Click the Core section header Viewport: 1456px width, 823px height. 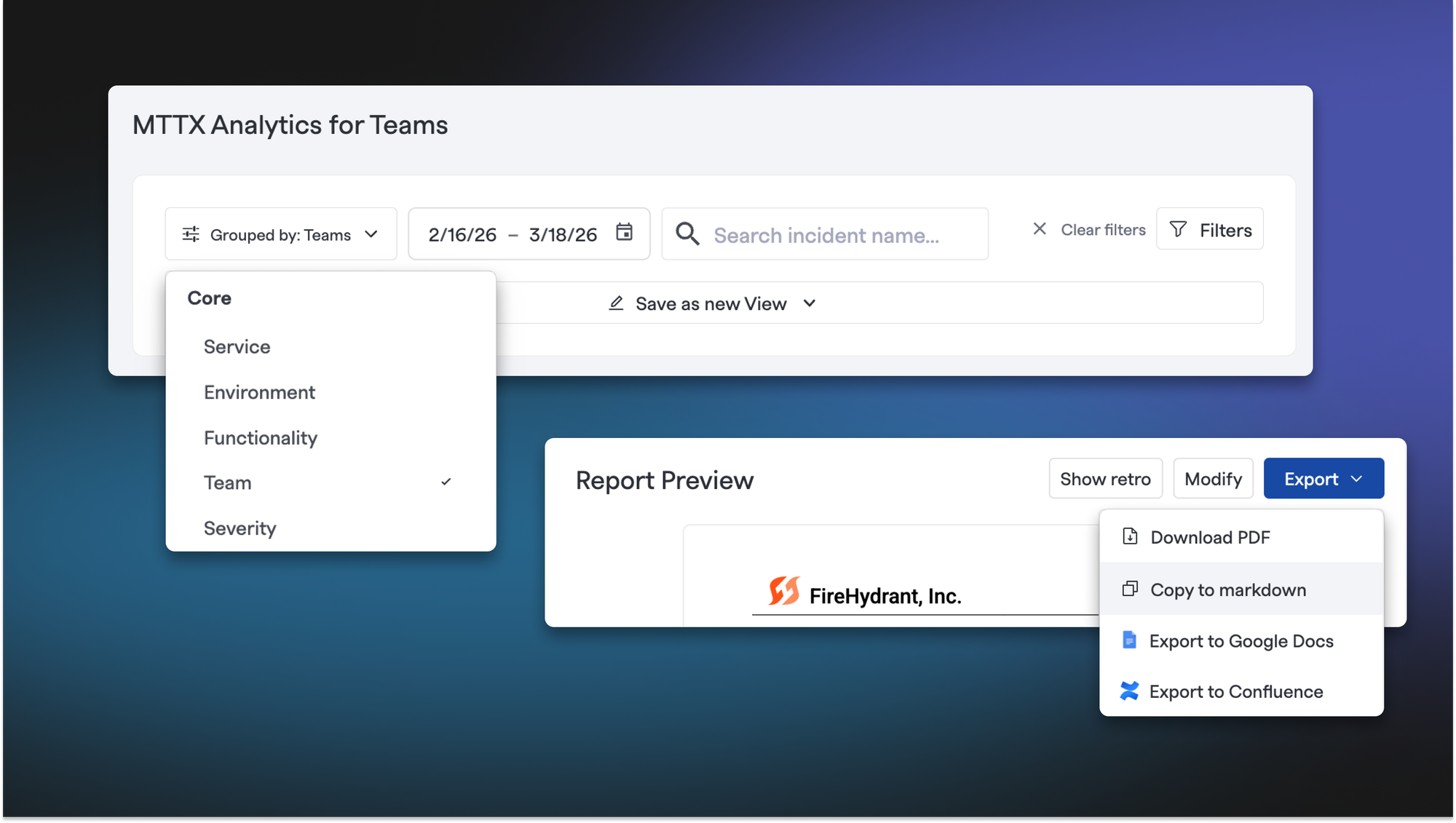pos(209,298)
